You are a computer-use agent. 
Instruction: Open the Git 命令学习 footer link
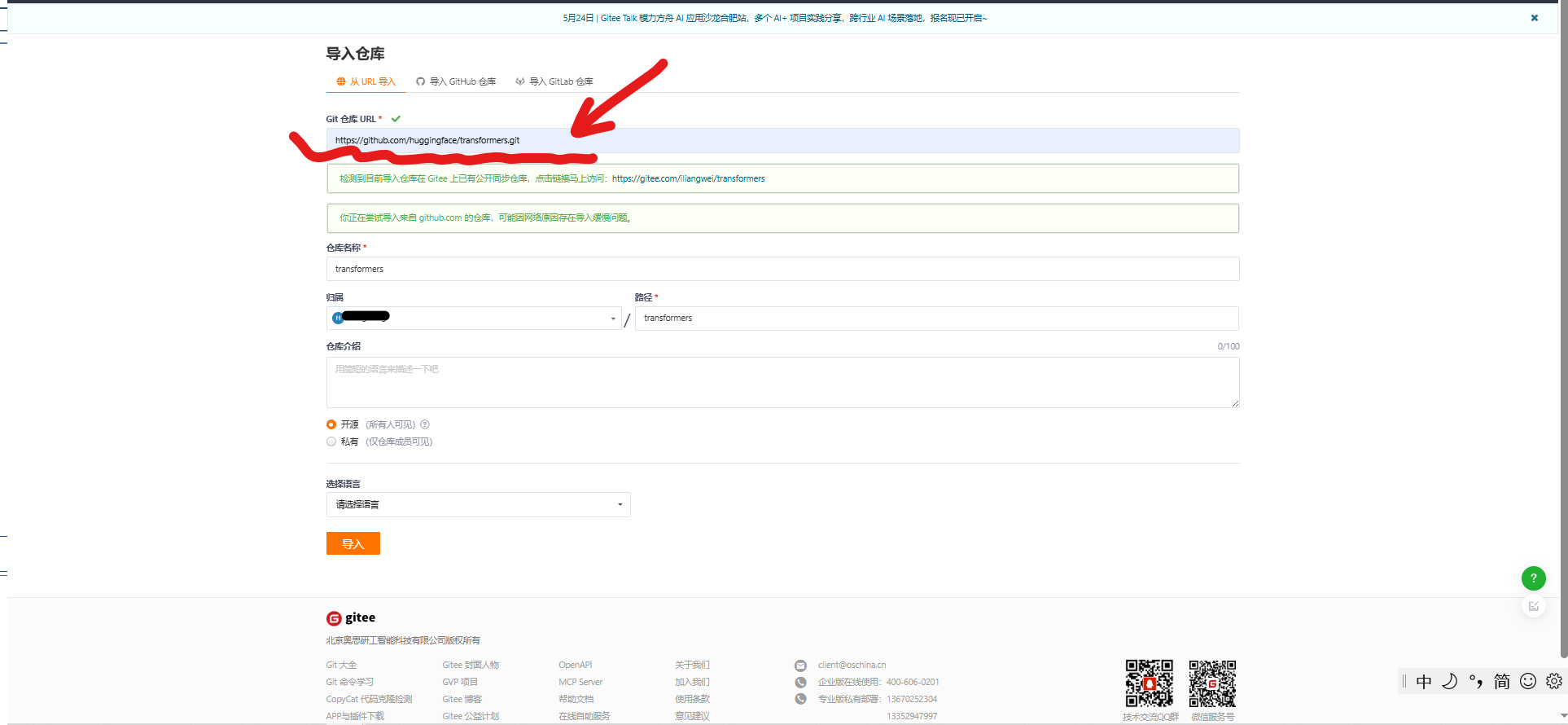(350, 682)
